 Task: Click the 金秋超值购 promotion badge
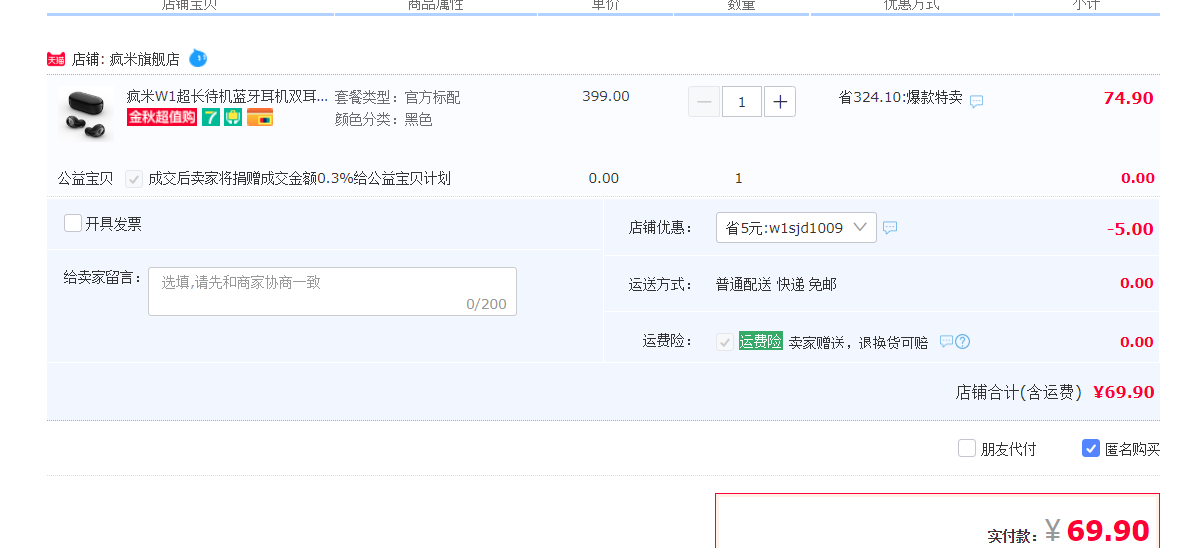click(162, 117)
